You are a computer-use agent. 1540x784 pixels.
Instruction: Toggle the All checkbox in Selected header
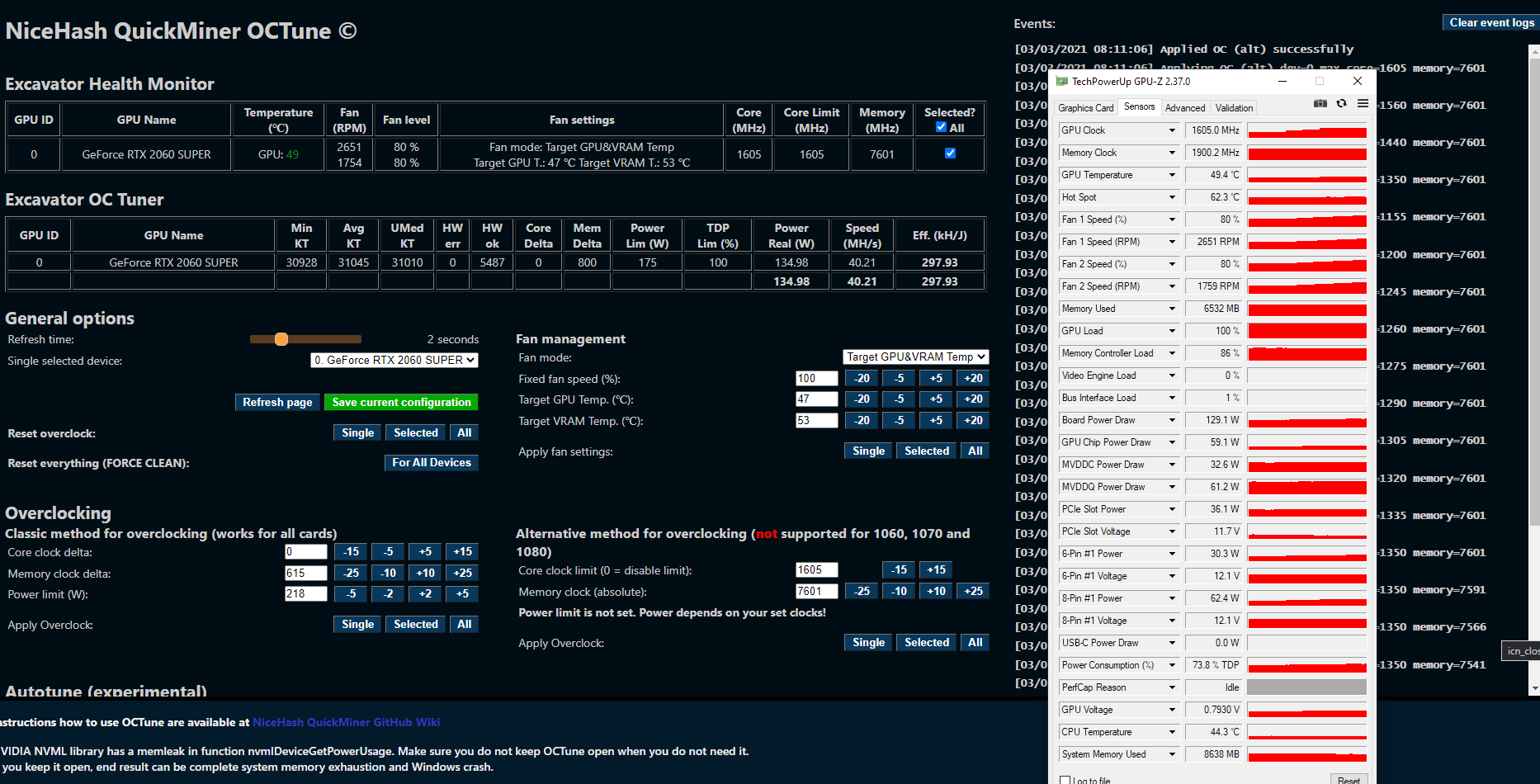click(x=941, y=126)
